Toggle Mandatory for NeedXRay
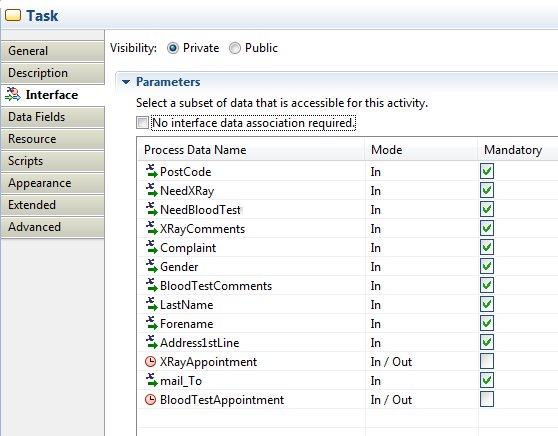This screenshot has width=558, height=436. (487, 190)
